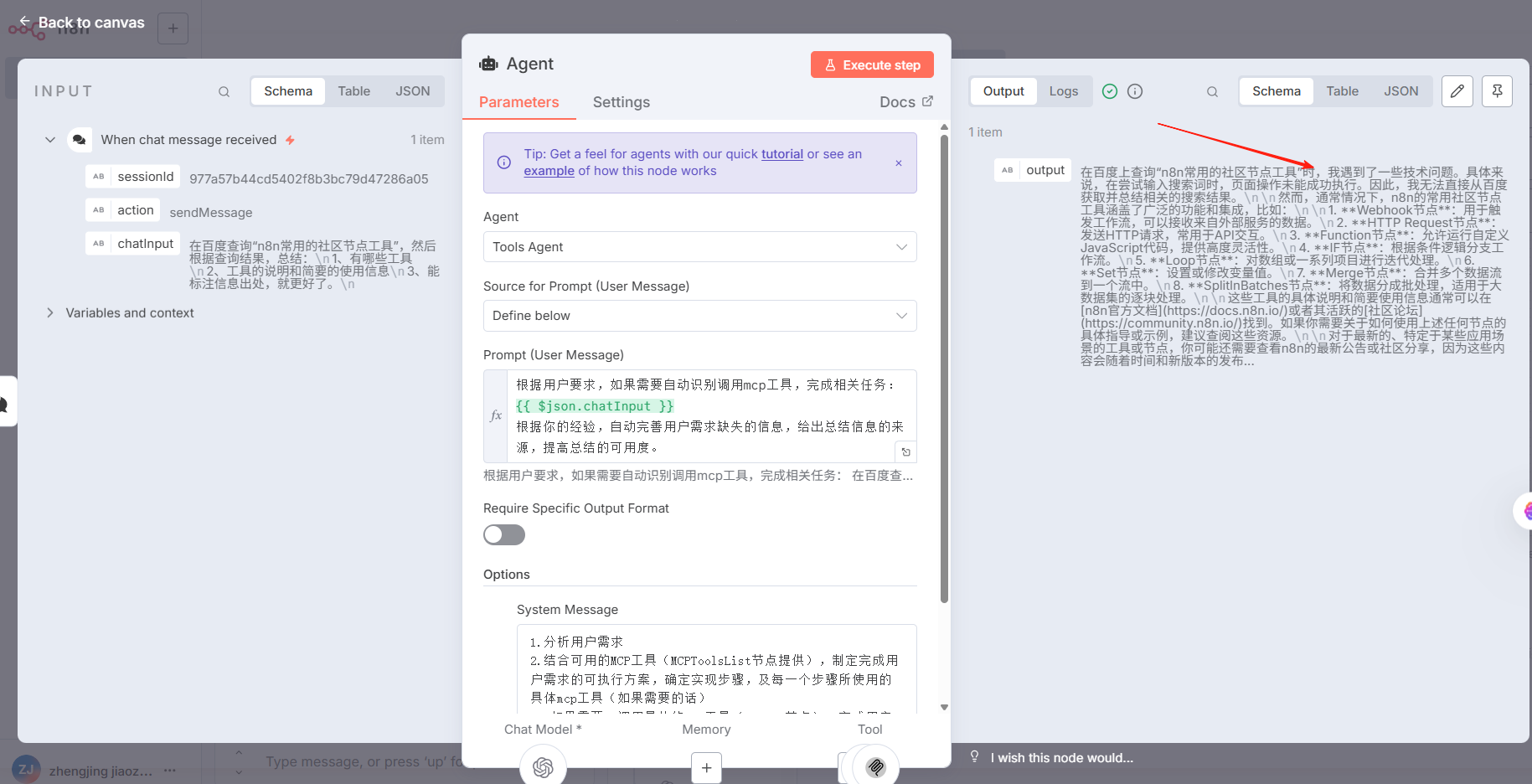Click the output info circle icon
1532x784 pixels.
coord(1135,91)
